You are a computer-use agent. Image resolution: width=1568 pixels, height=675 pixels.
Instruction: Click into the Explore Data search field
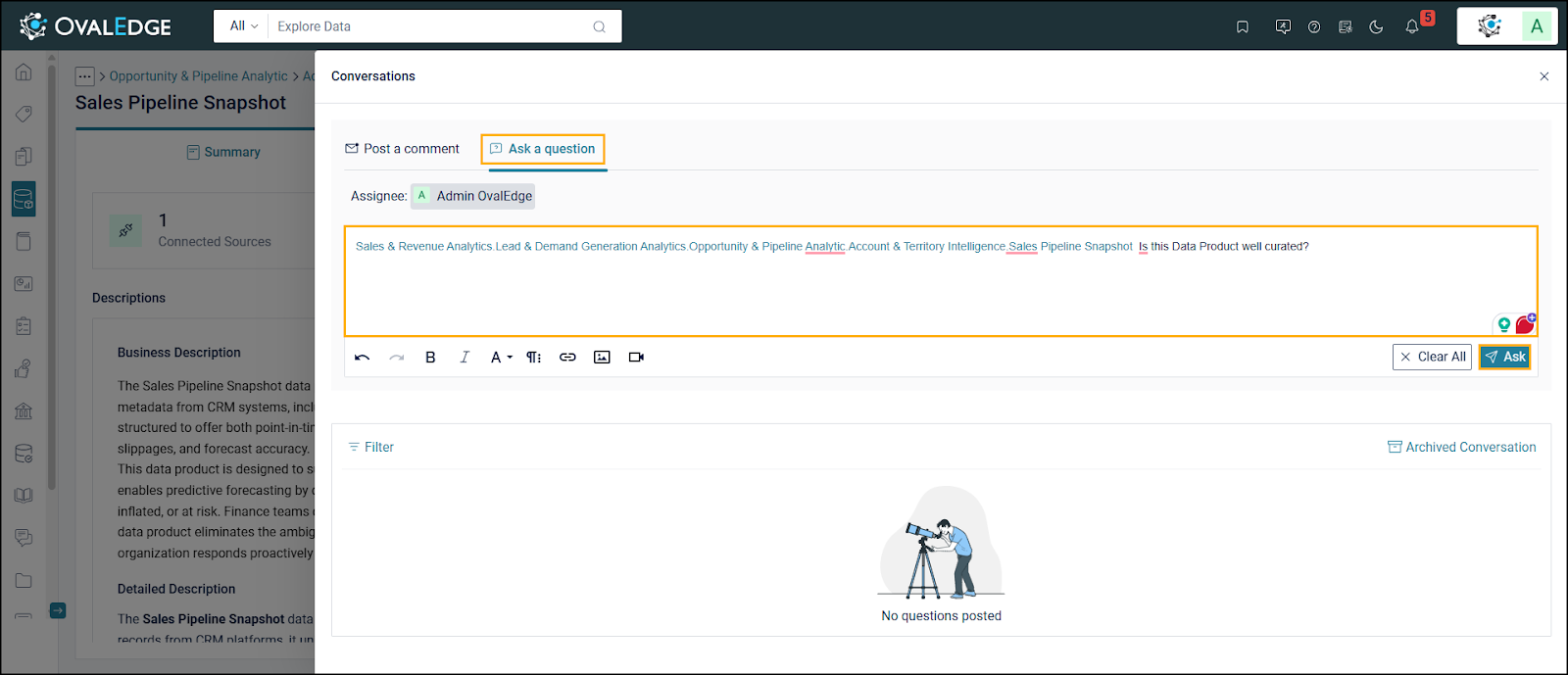coord(431,26)
